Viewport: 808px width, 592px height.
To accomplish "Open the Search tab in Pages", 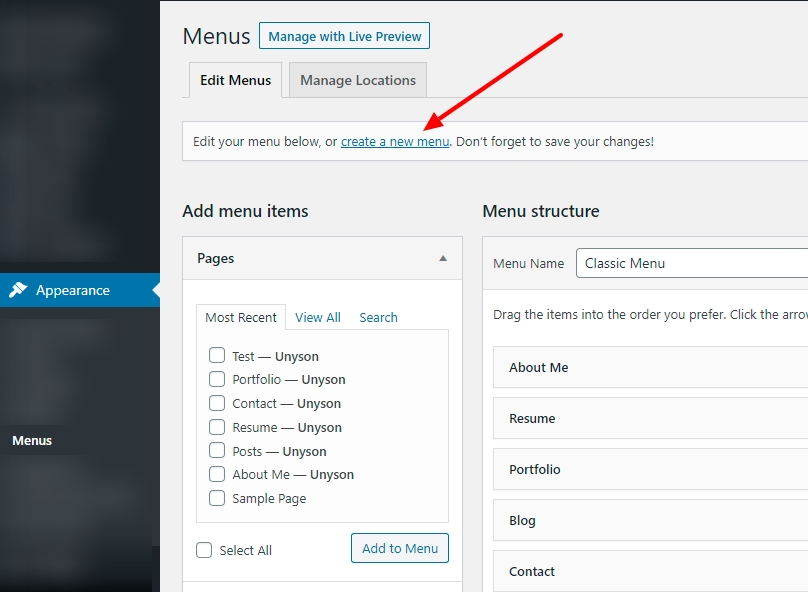I will [x=378, y=317].
